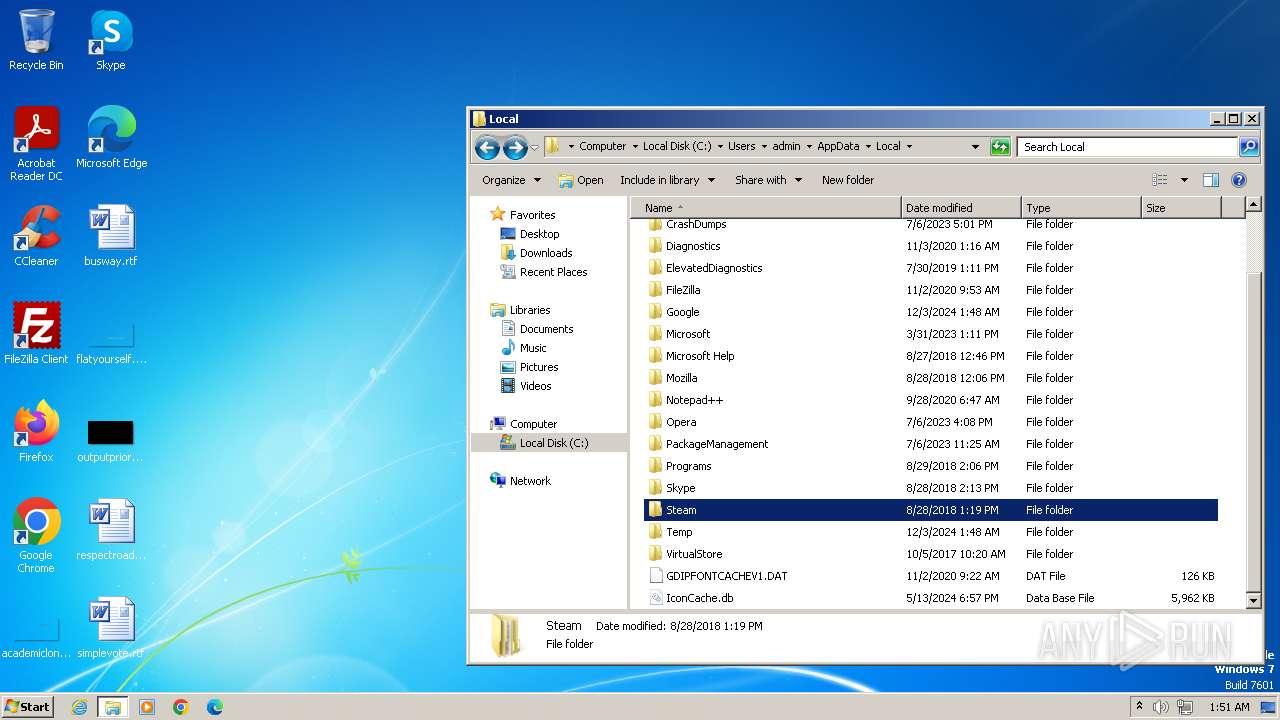1280x720 pixels.
Task: Click the search magnifier icon
Action: [x=1248, y=147]
